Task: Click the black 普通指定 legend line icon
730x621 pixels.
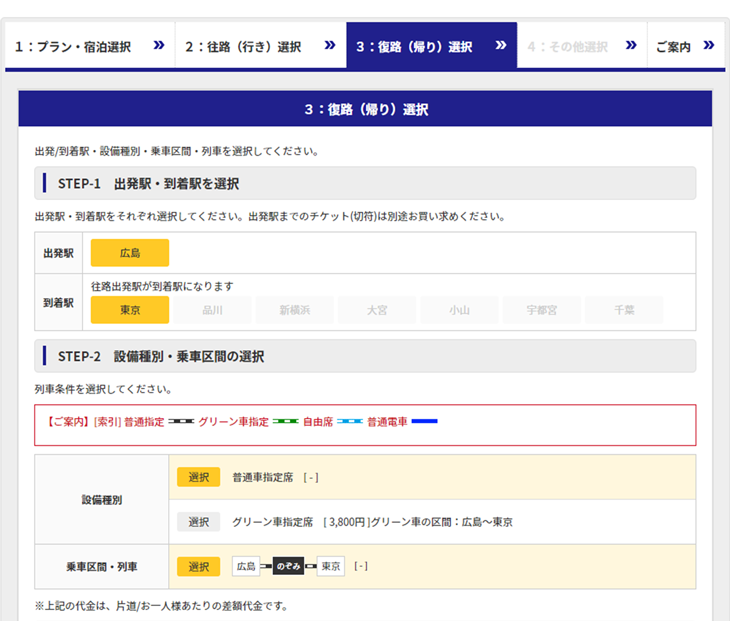Action: 181,422
